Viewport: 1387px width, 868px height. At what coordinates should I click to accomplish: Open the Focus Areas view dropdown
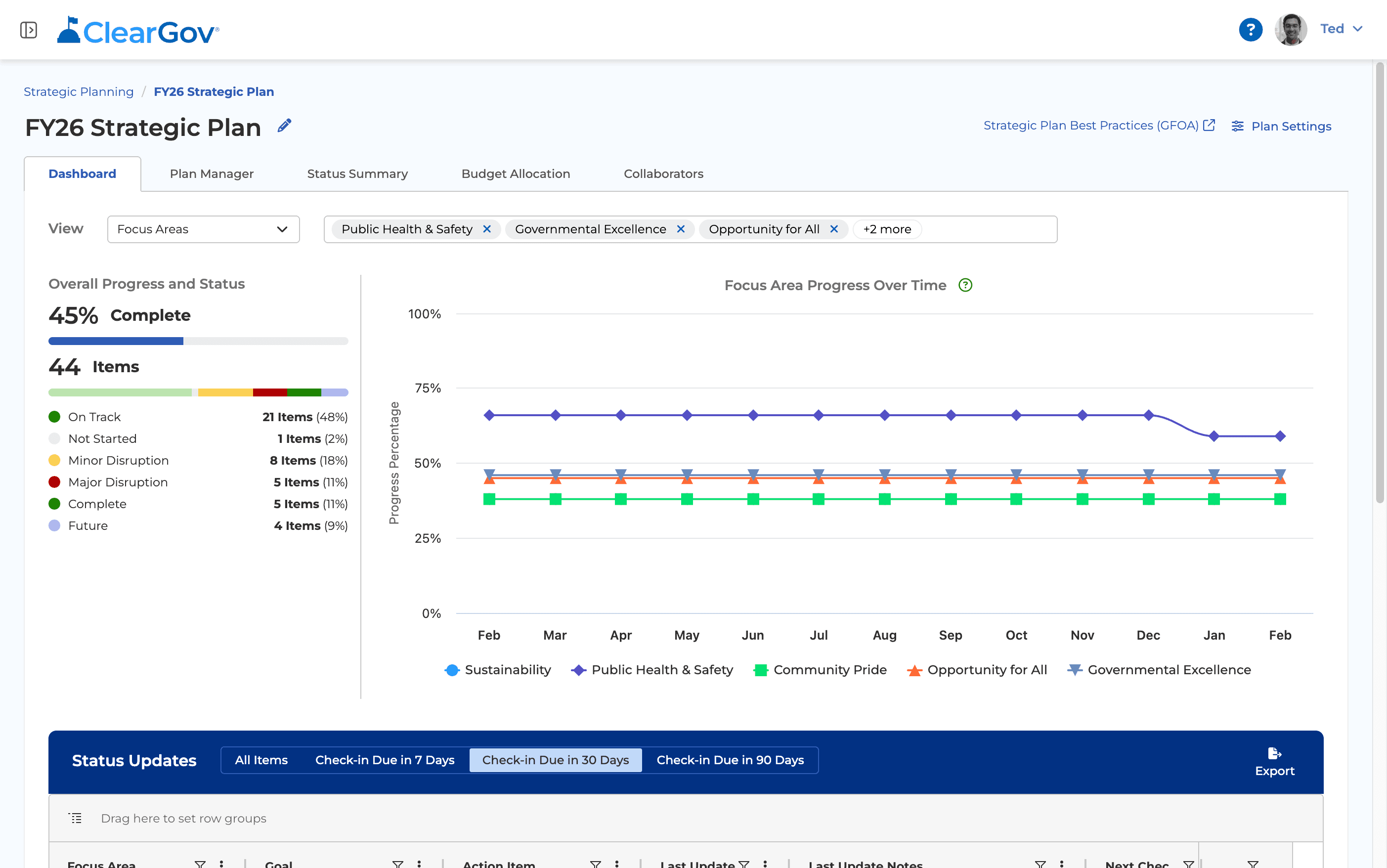point(203,229)
